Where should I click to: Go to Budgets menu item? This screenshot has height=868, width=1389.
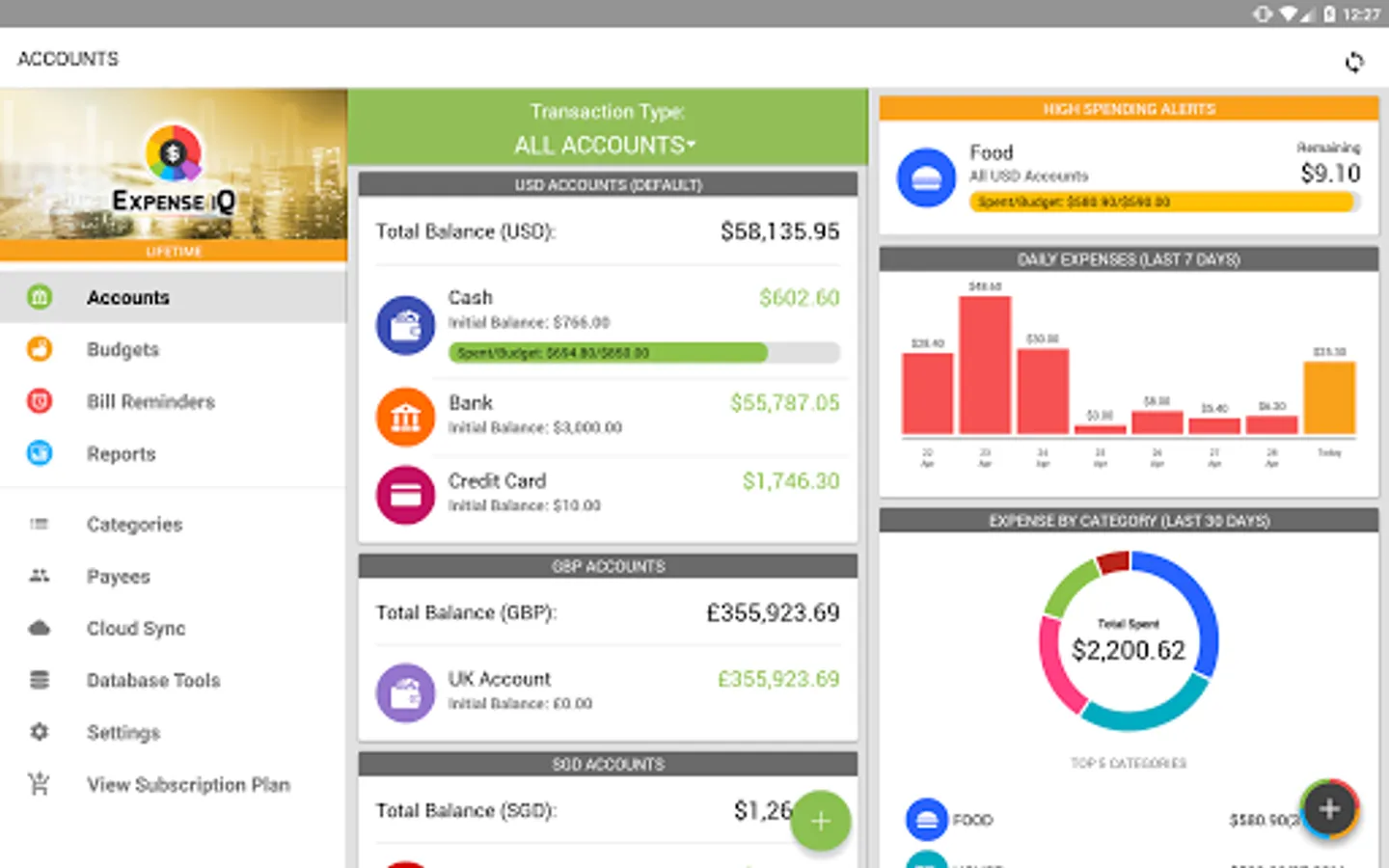point(174,349)
